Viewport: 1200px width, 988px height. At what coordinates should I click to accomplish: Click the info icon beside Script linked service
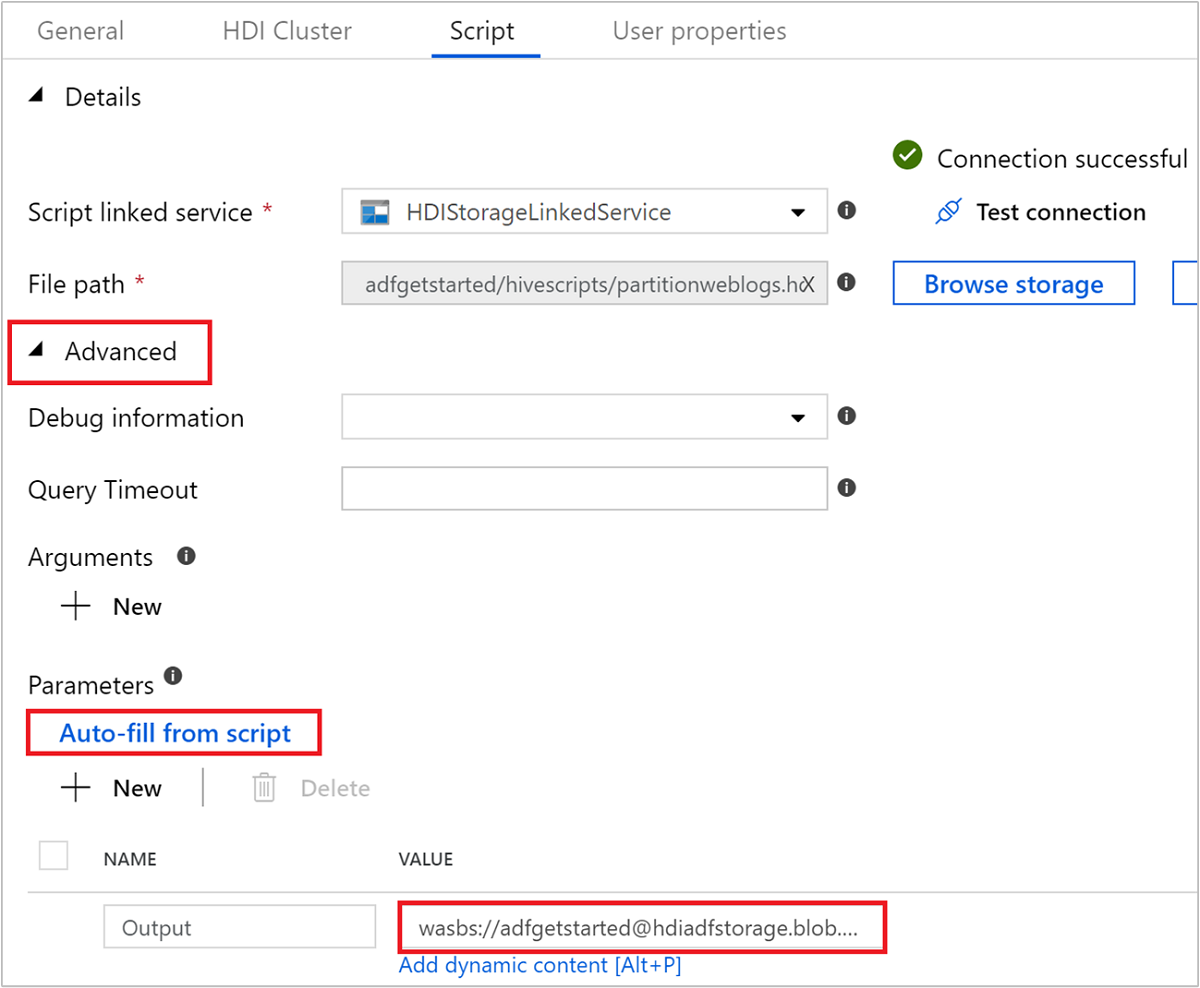(x=845, y=211)
